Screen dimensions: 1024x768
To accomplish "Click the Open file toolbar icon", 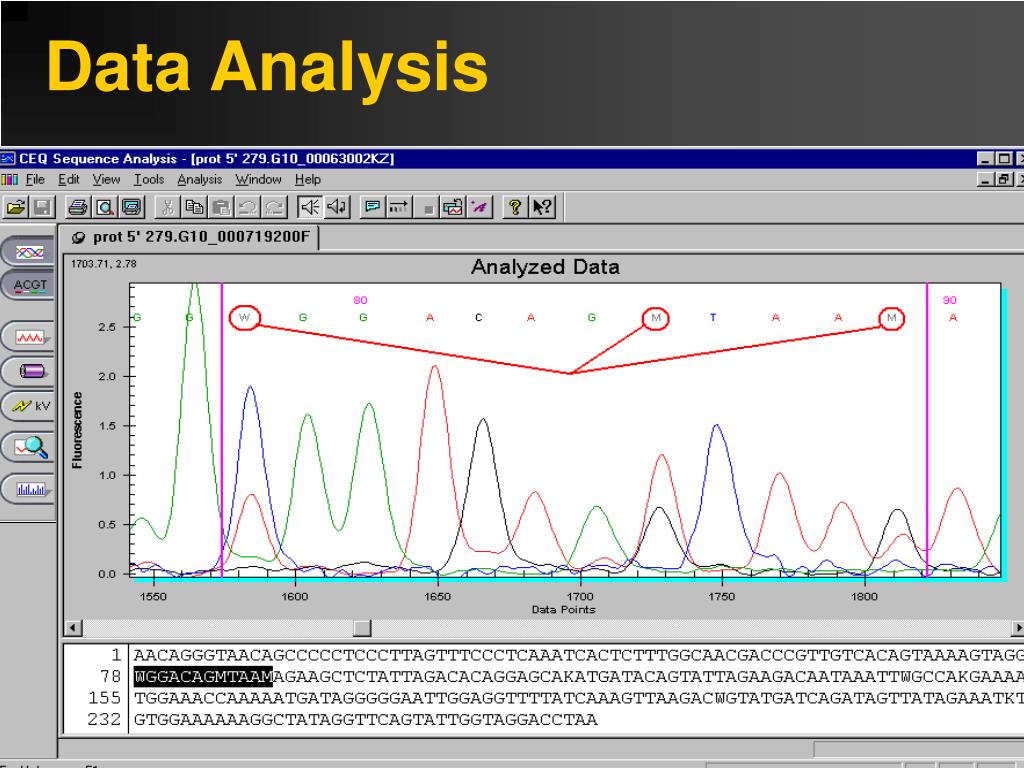I will click(x=16, y=208).
